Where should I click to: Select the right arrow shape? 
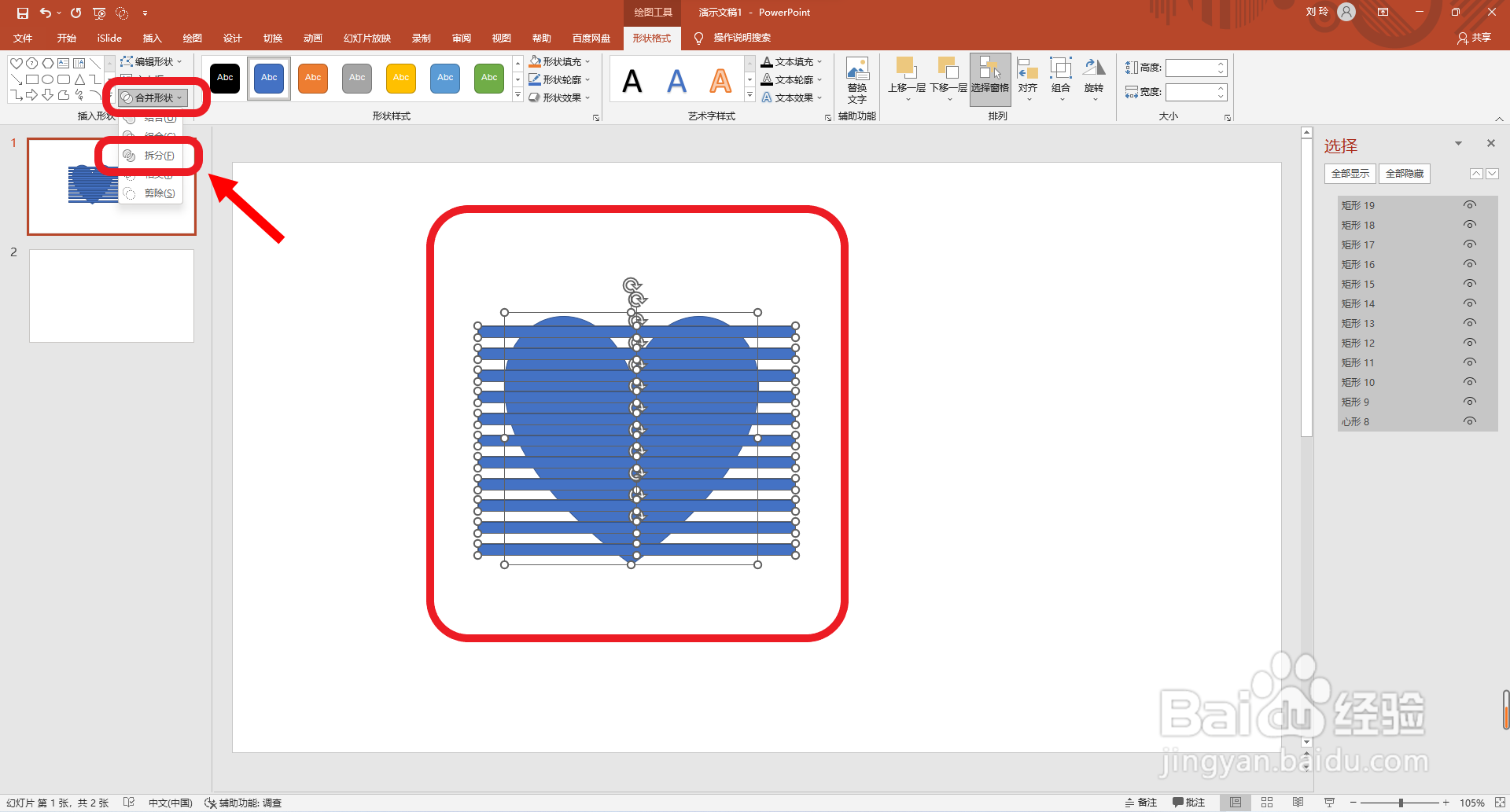click(x=32, y=95)
